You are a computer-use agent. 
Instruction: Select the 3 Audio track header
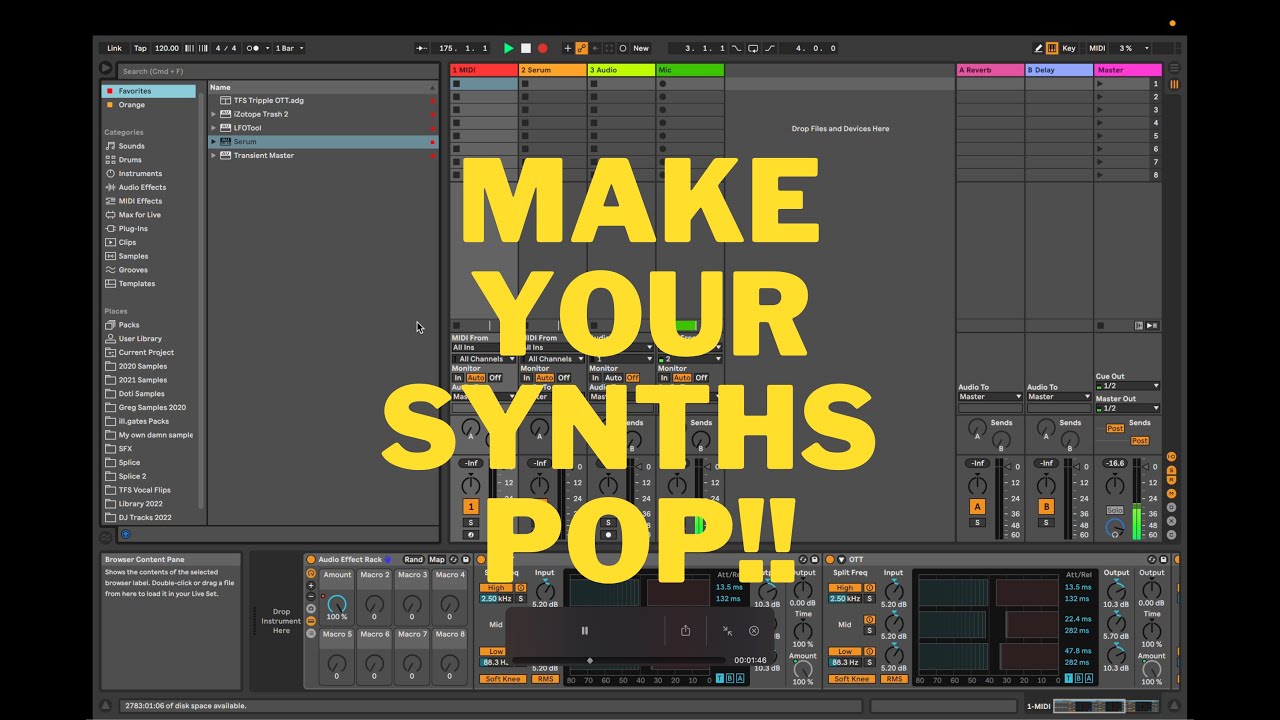tap(621, 70)
